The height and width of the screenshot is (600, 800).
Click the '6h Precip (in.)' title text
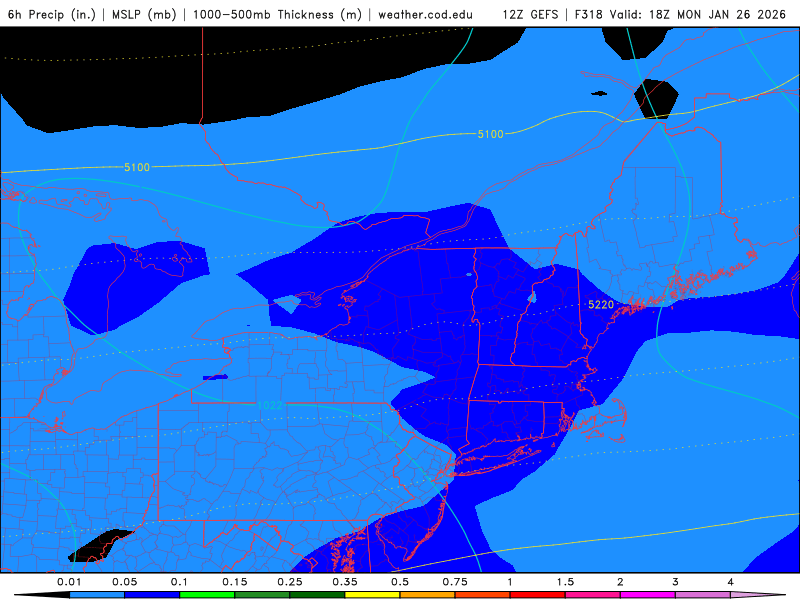52,14
